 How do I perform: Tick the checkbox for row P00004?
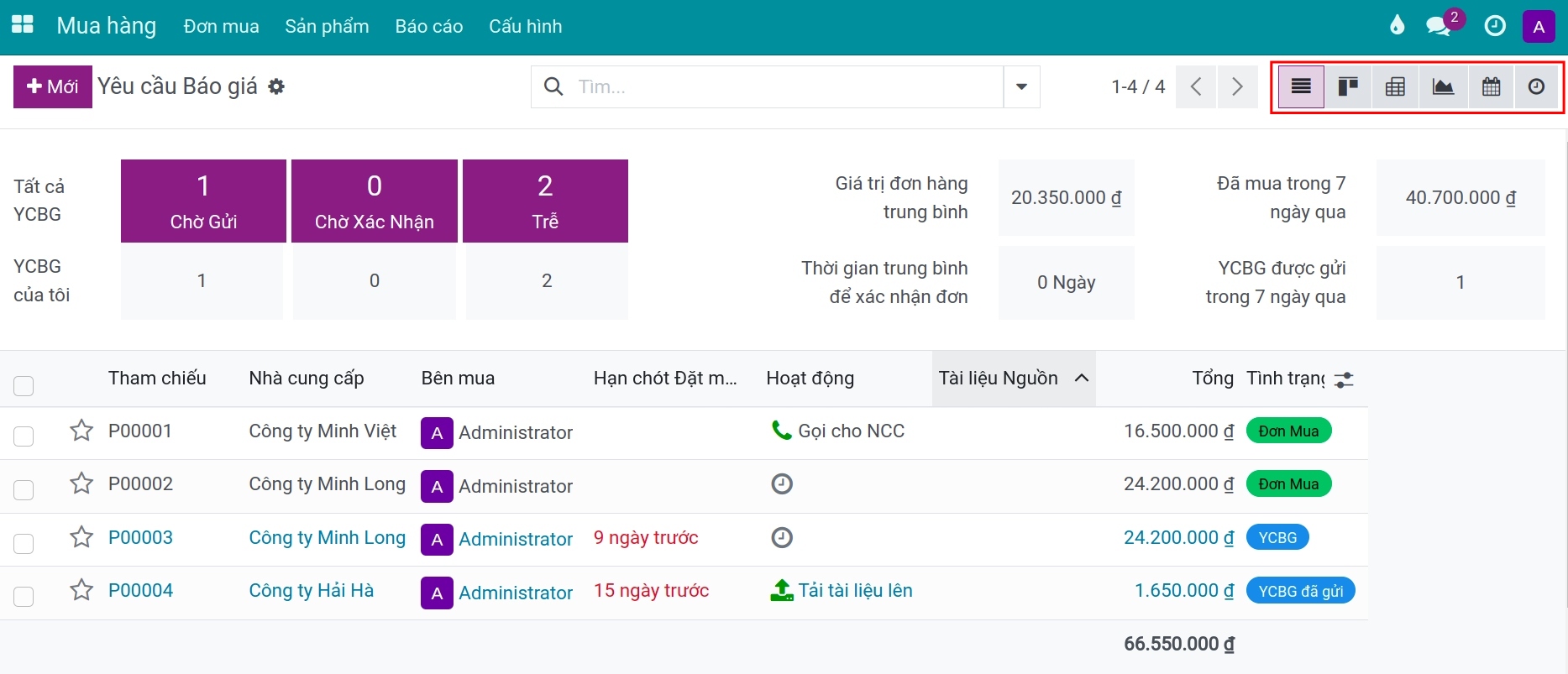[24, 596]
